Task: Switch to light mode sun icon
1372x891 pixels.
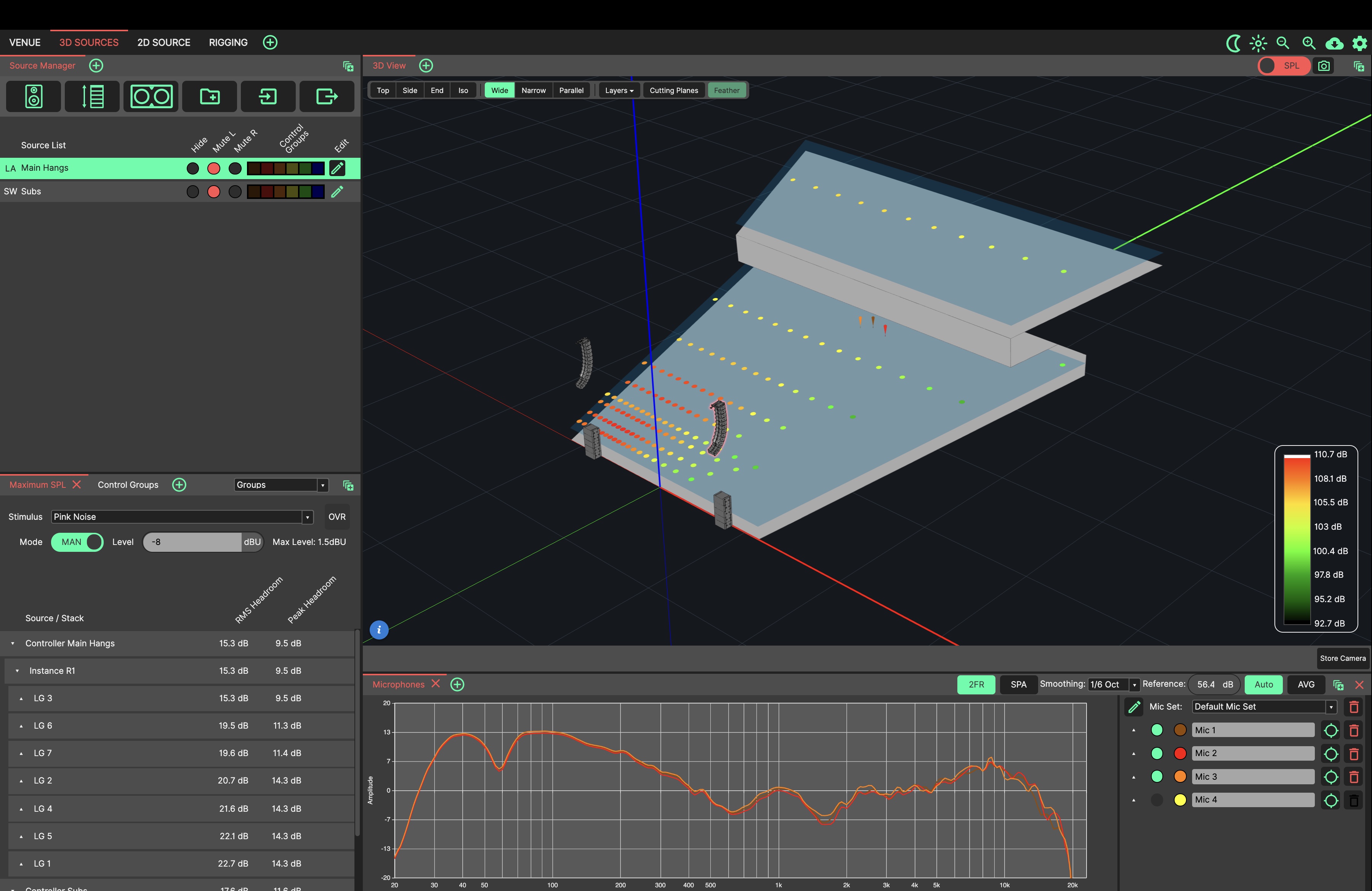Action: [x=1258, y=43]
